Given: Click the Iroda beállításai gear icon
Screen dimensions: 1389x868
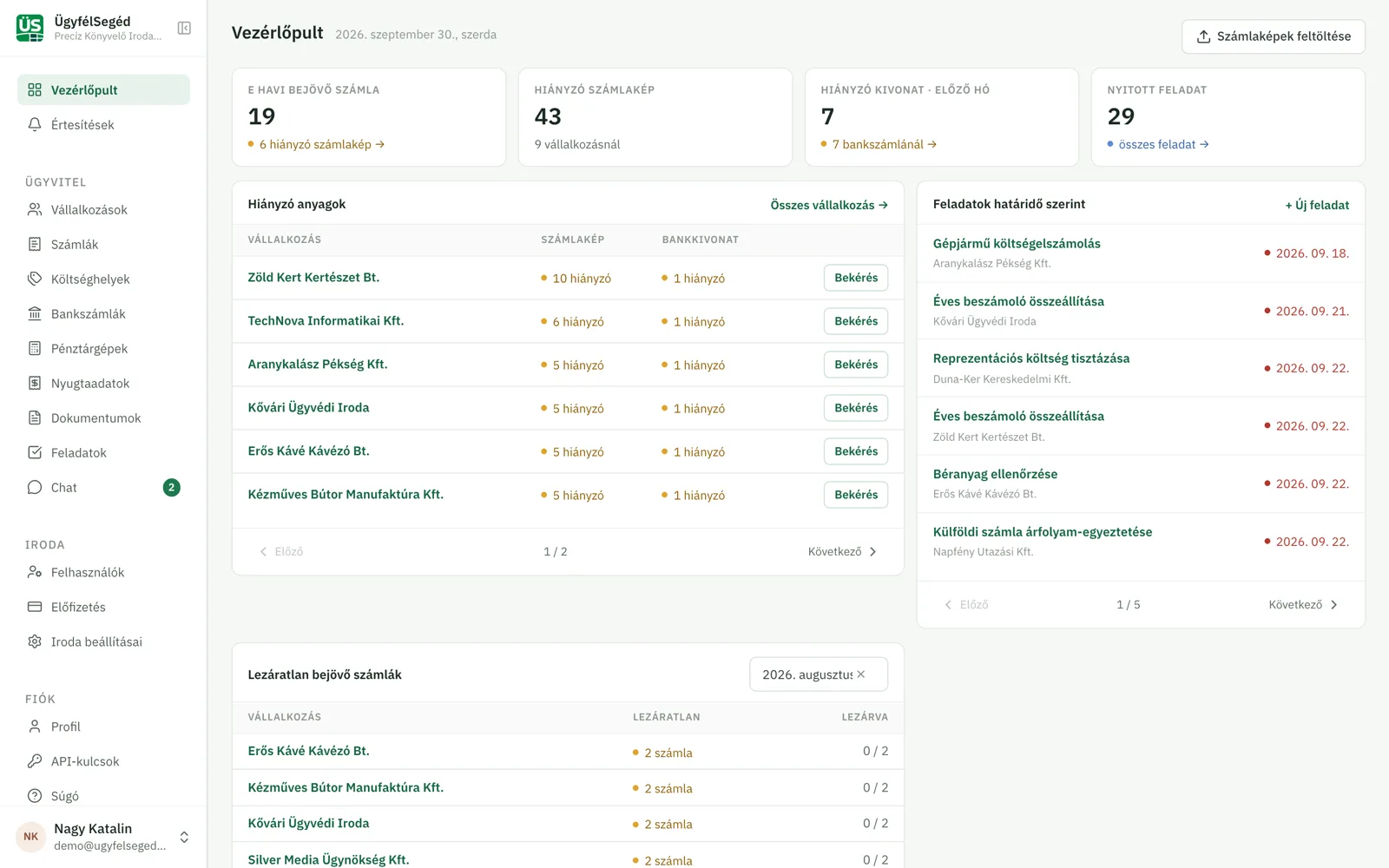Looking at the screenshot, I should (x=35, y=642).
